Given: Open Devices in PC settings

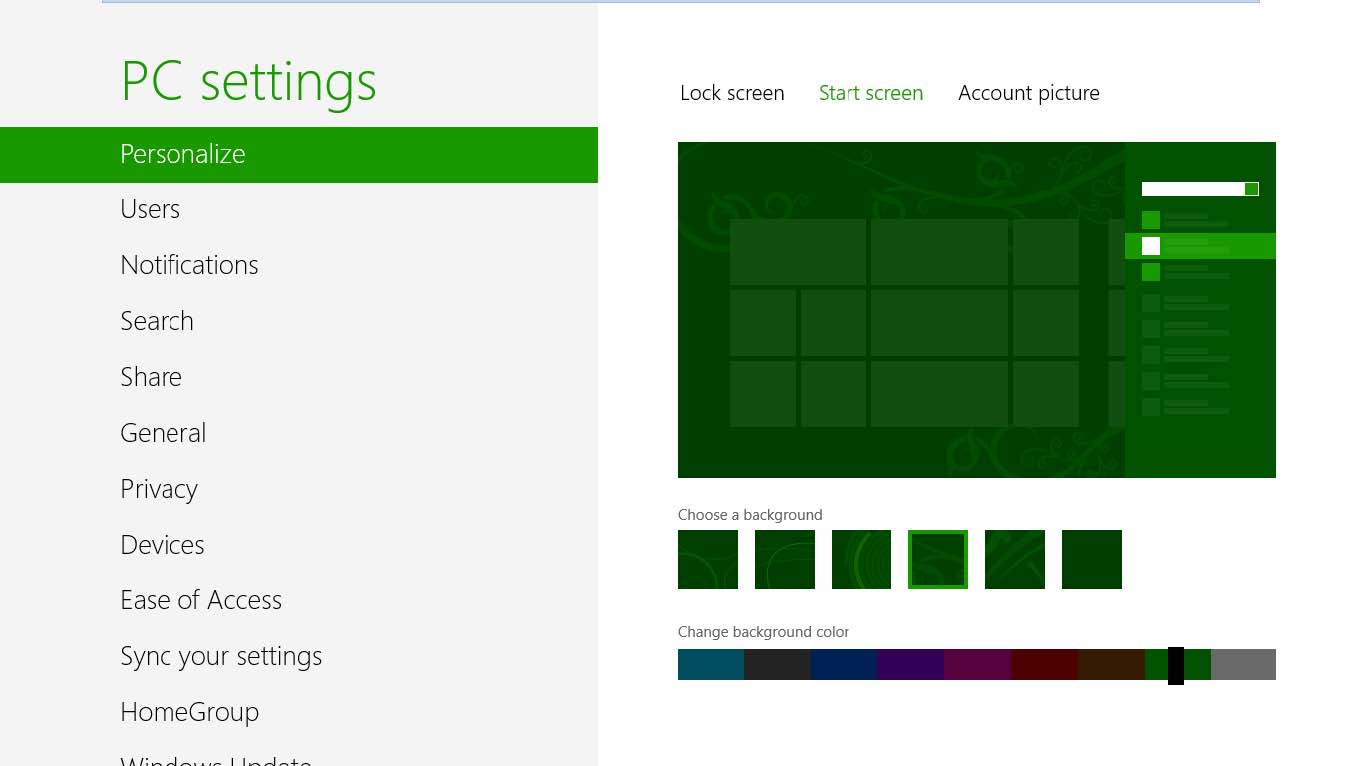Looking at the screenshot, I should coord(162,545).
